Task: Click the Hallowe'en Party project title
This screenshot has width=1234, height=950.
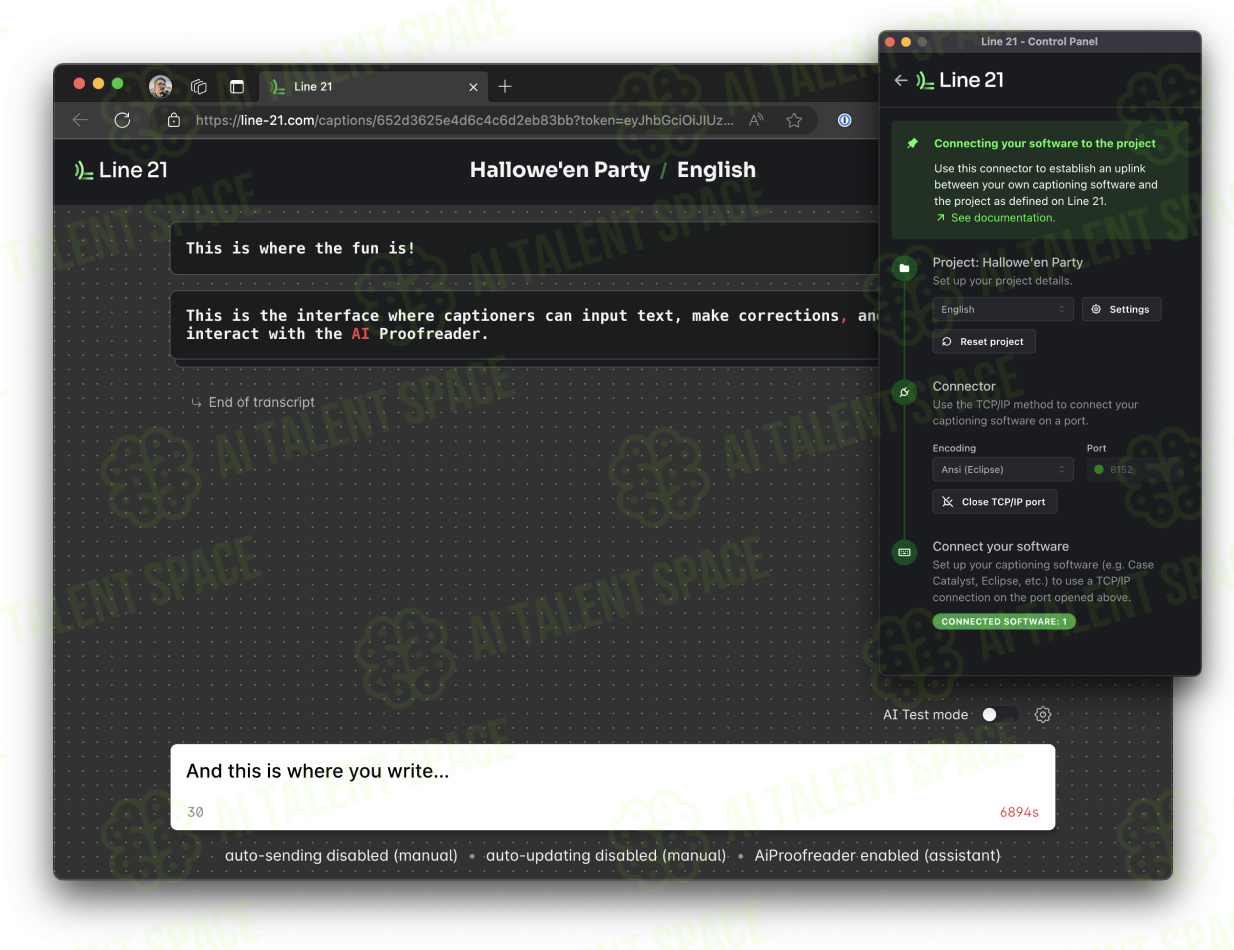Action: (x=560, y=170)
